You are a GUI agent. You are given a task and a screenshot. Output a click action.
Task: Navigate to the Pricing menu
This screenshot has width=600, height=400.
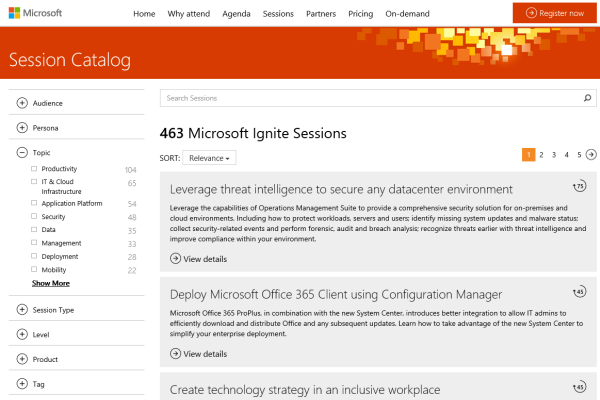tap(359, 14)
